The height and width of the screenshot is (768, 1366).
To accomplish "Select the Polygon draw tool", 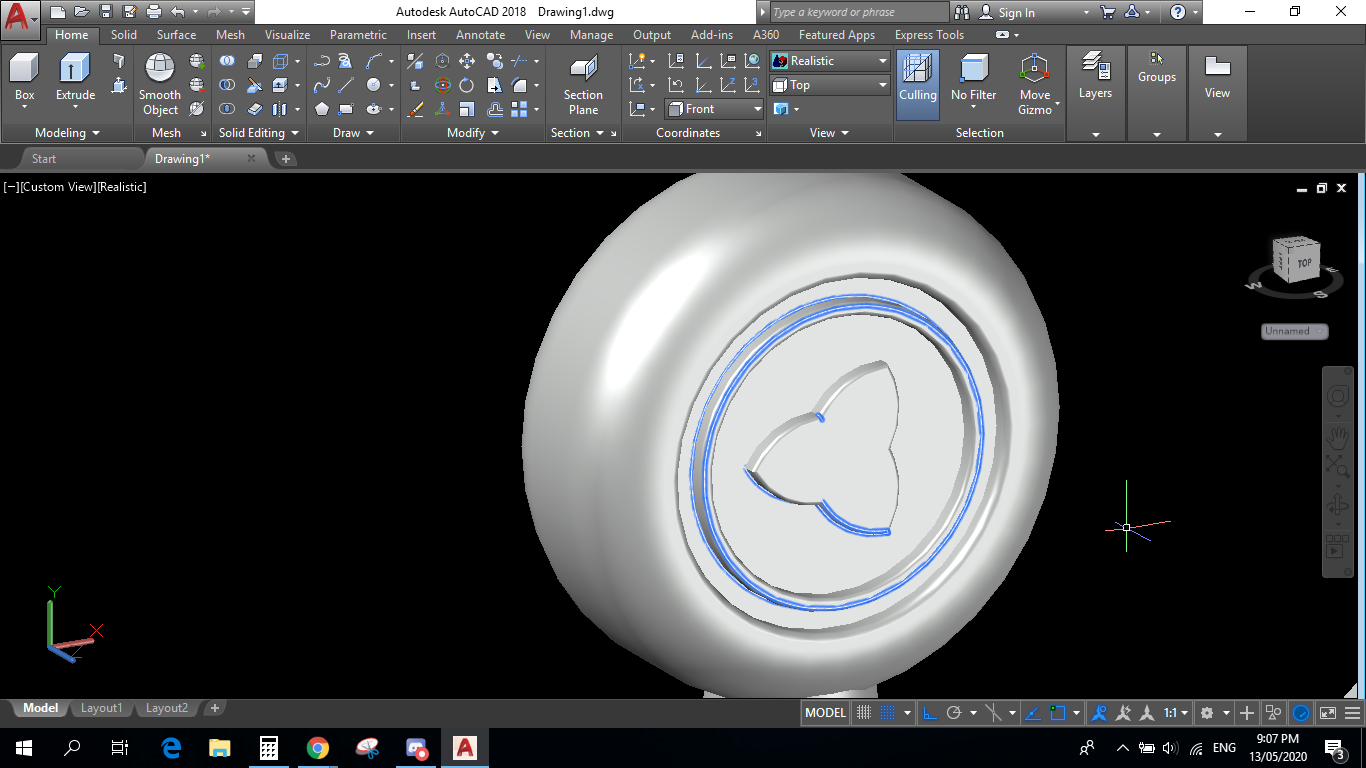I will (322, 109).
